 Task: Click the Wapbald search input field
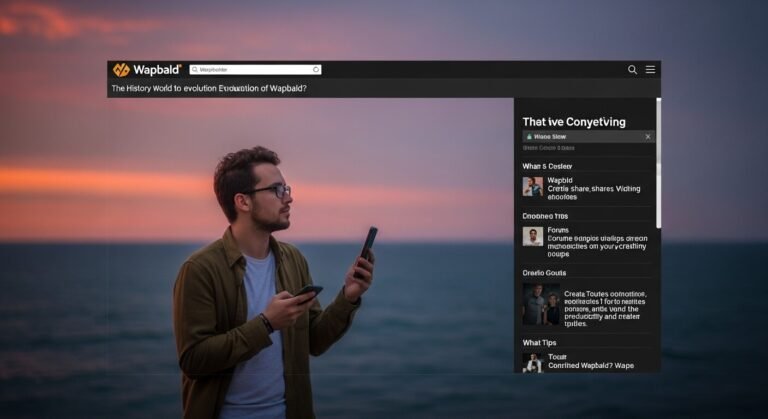pos(255,70)
